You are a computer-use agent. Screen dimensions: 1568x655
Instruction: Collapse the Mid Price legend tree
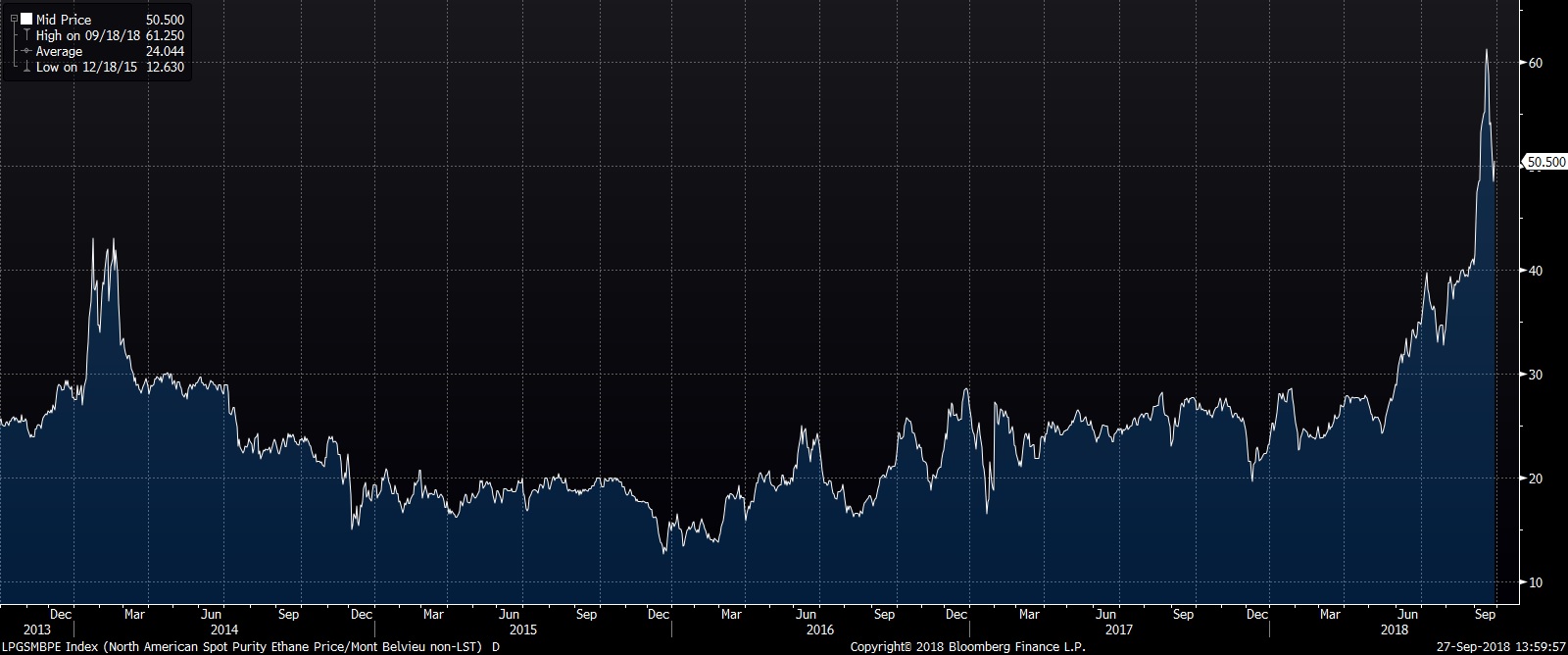coord(14,19)
